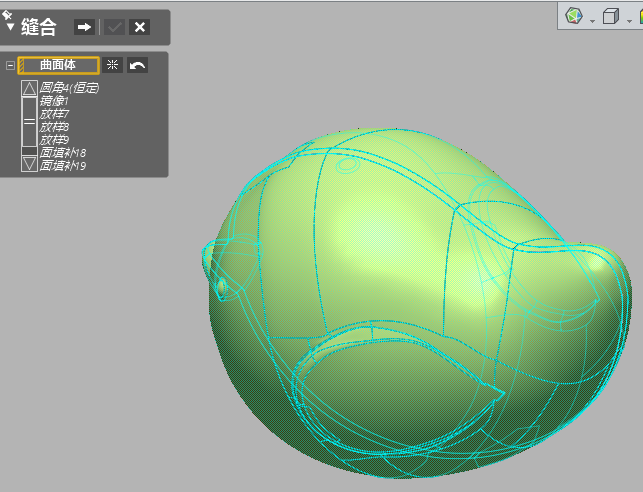Click the list scrollbar handle
The height and width of the screenshot is (492, 643).
pos(29,121)
